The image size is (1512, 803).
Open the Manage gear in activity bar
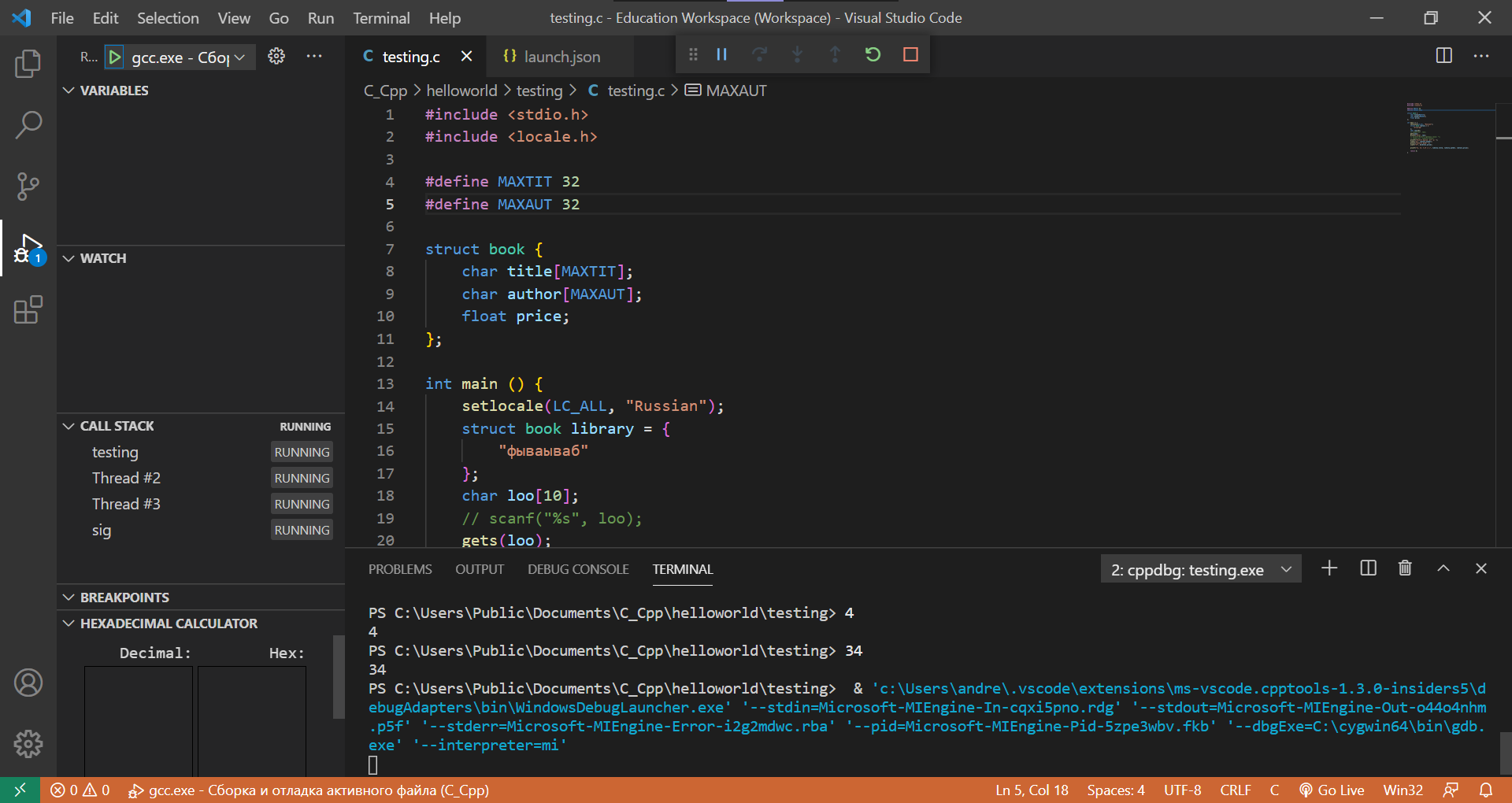pos(28,744)
